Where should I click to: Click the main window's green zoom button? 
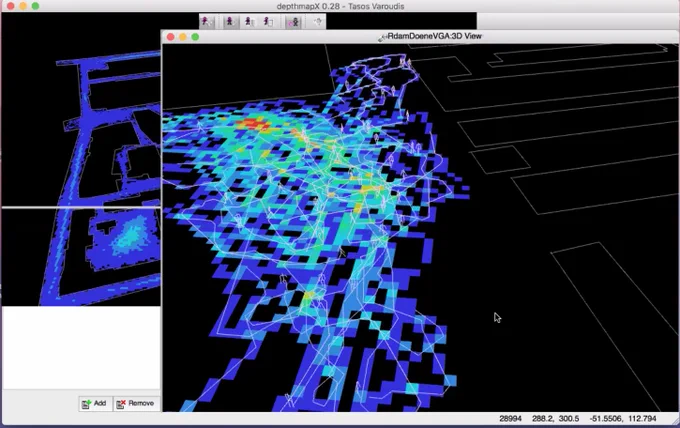point(36,6)
